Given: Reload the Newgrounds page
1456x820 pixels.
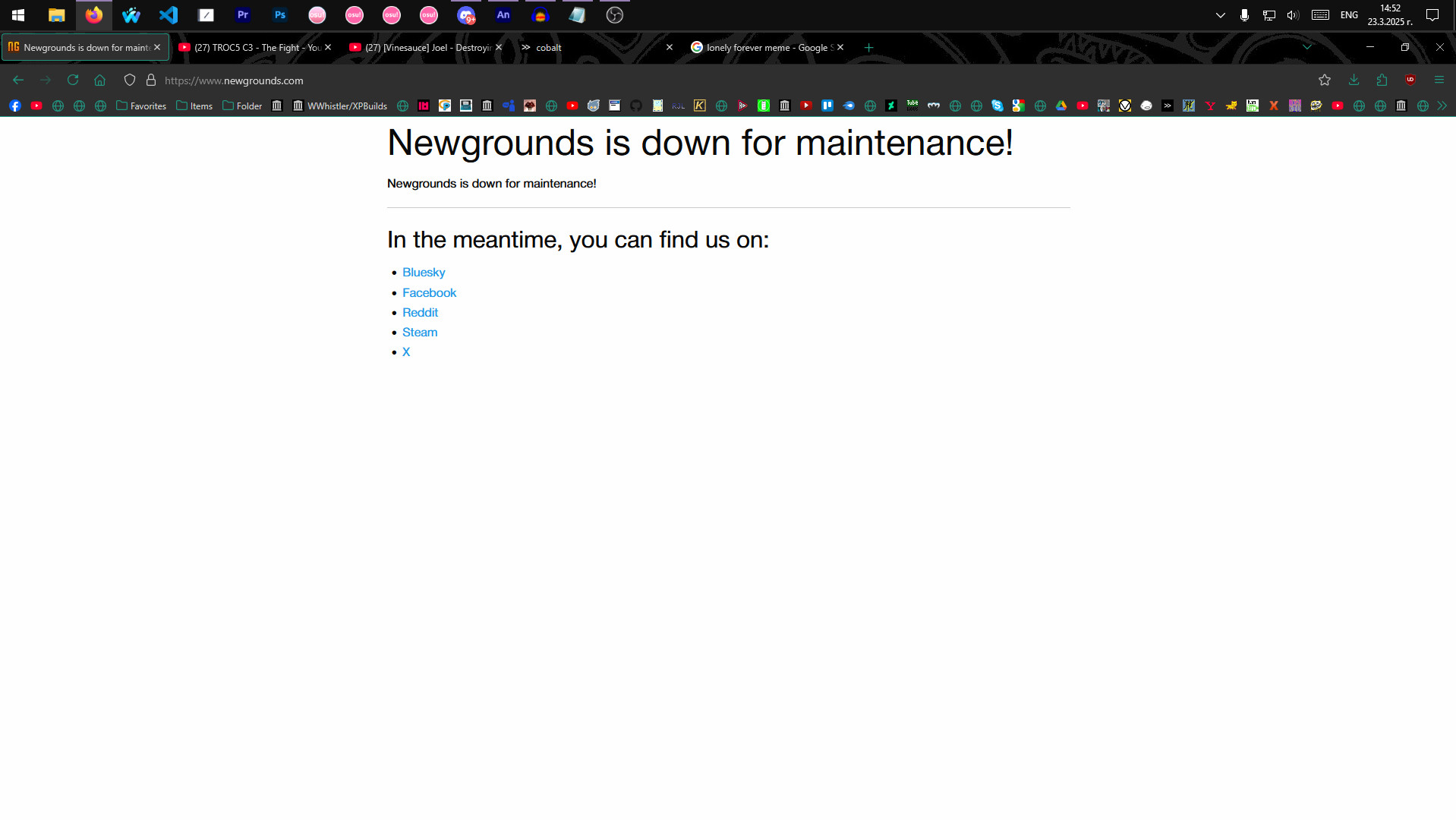Looking at the screenshot, I should pos(73,80).
